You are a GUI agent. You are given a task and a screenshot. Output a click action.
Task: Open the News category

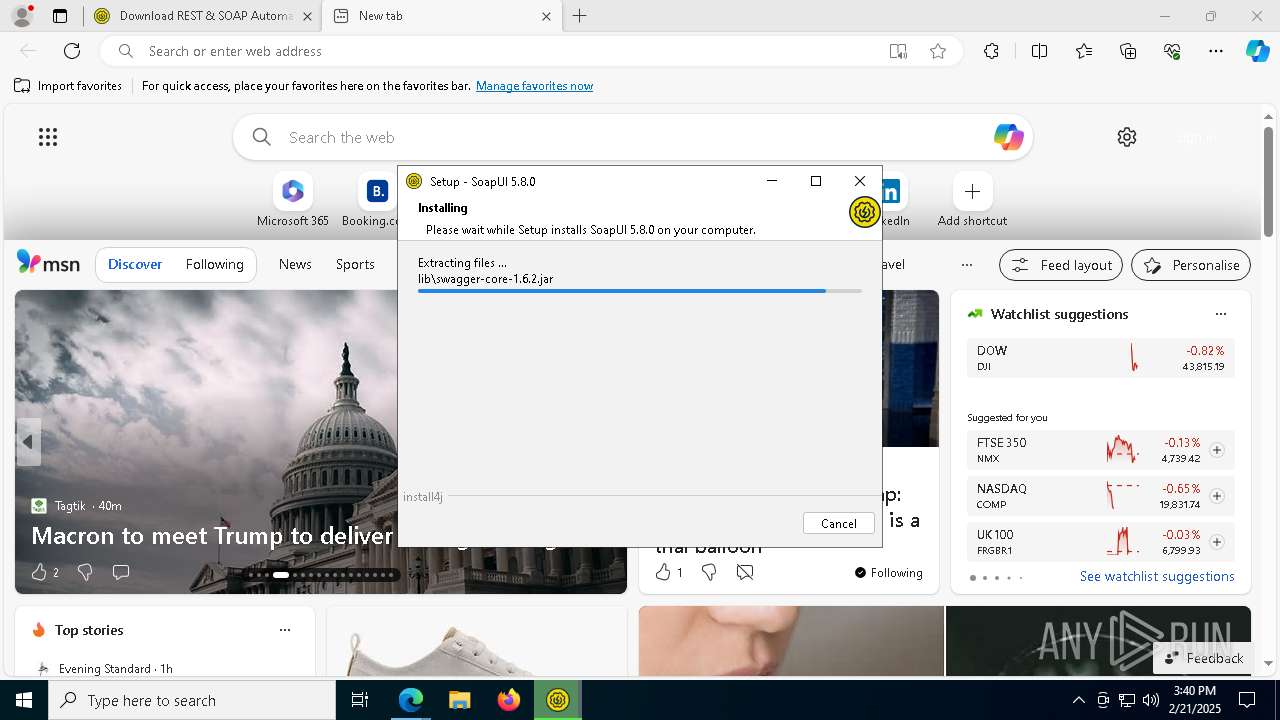[x=295, y=264]
